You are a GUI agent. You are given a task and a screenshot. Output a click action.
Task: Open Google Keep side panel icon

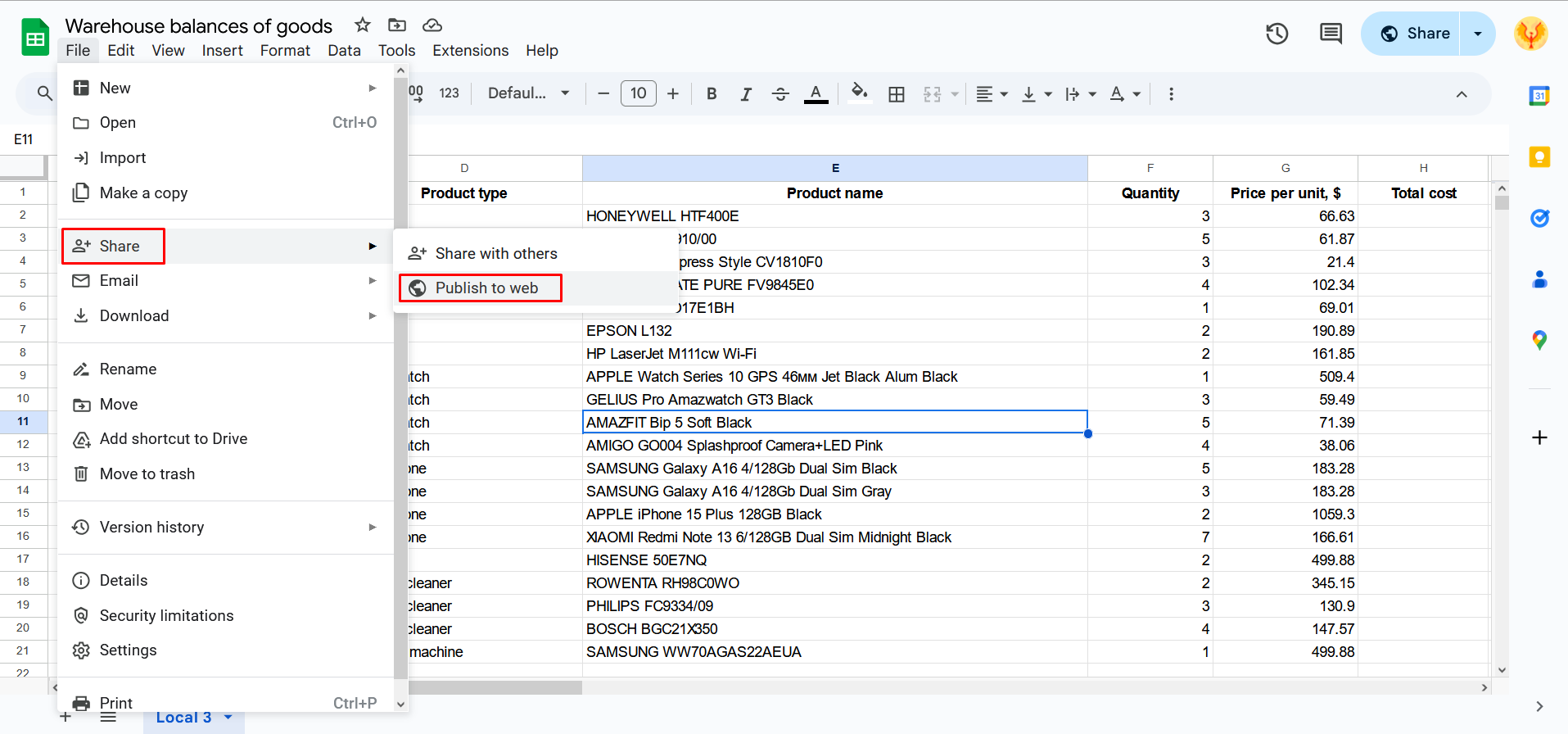point(1539,156)
